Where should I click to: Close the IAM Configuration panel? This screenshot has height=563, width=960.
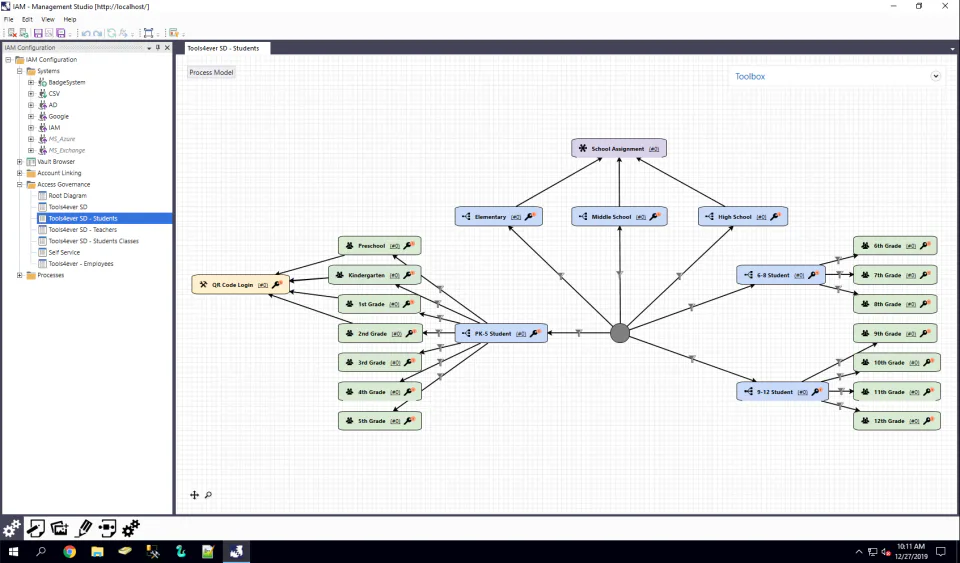coord(167,47)
